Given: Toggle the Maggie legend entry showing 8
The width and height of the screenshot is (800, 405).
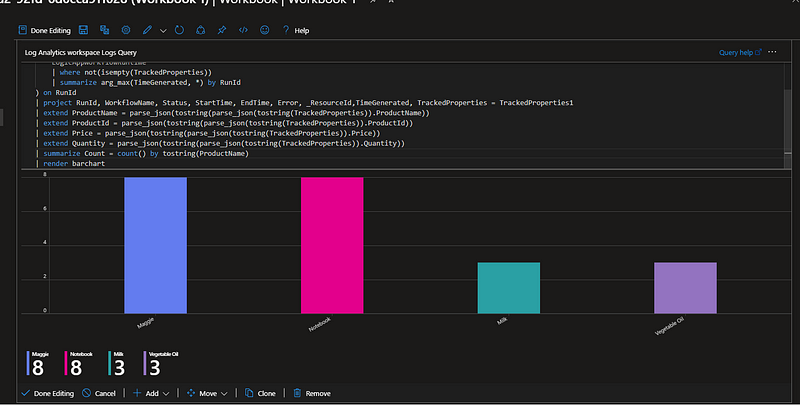Looking at the screenshot, I should (x=38, y=363).
